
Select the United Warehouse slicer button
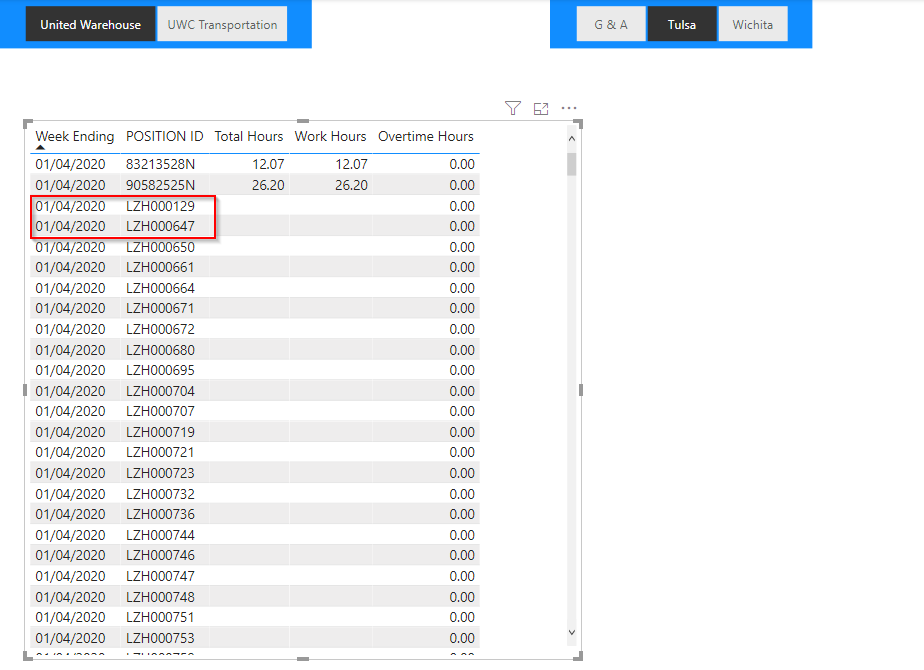point(91,24)
